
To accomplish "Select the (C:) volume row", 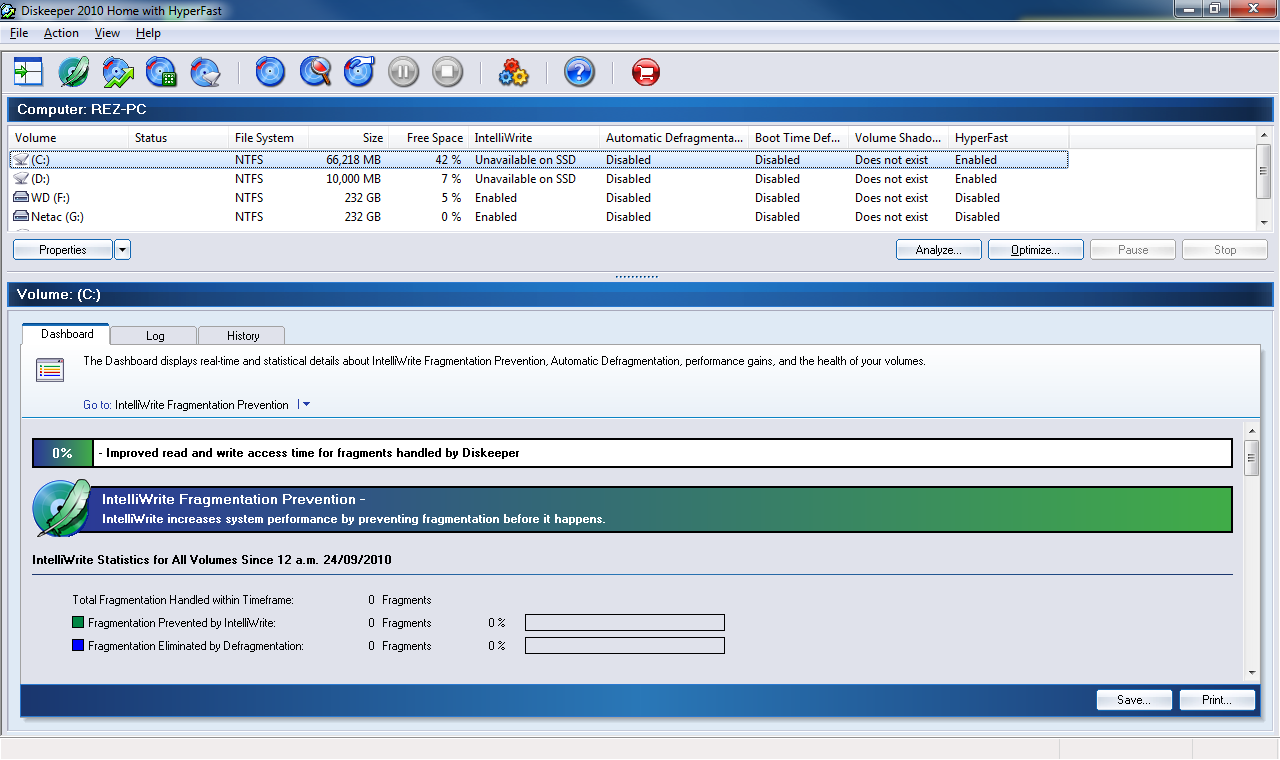I will (x=539, y=160).
